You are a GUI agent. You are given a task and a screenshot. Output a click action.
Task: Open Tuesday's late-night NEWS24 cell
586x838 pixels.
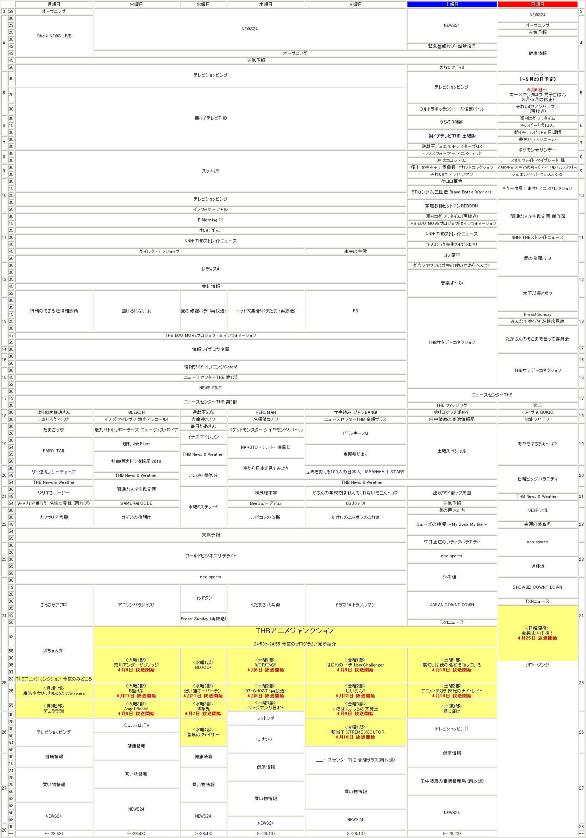136,809
